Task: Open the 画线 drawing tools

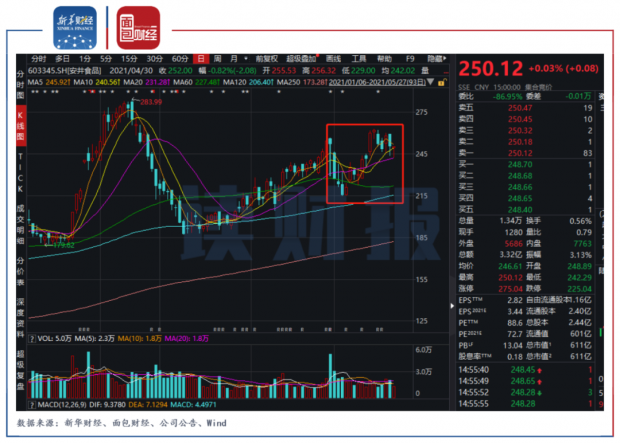Action: 333,59
